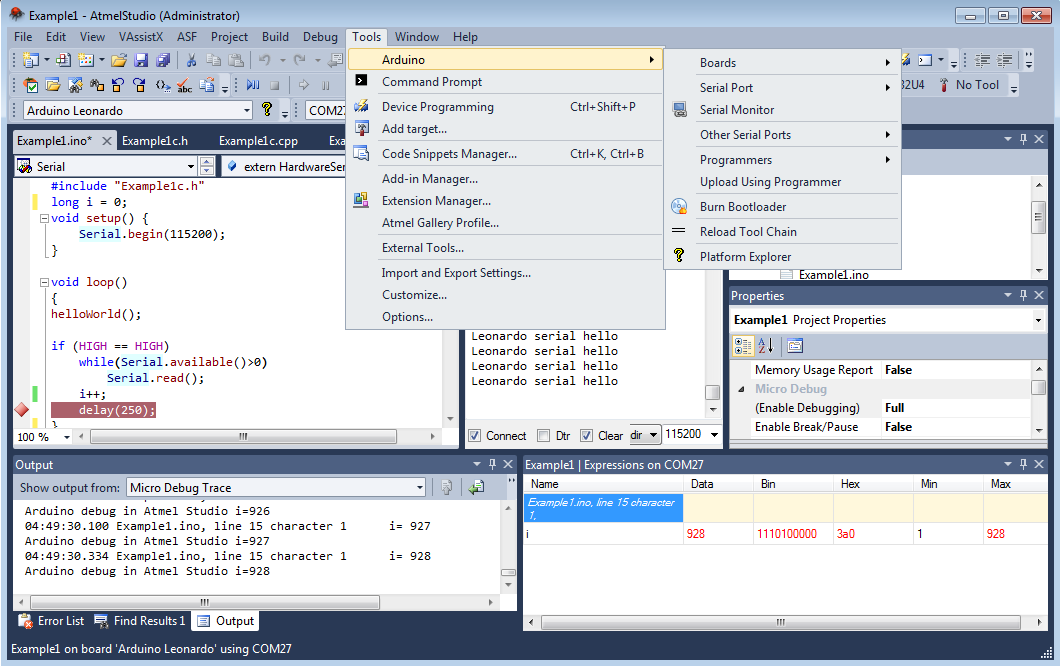The width and height of the screenshot is (1060, 666).
Task: Click the Start Debugging and Break icon
Action: coord(253,85)
